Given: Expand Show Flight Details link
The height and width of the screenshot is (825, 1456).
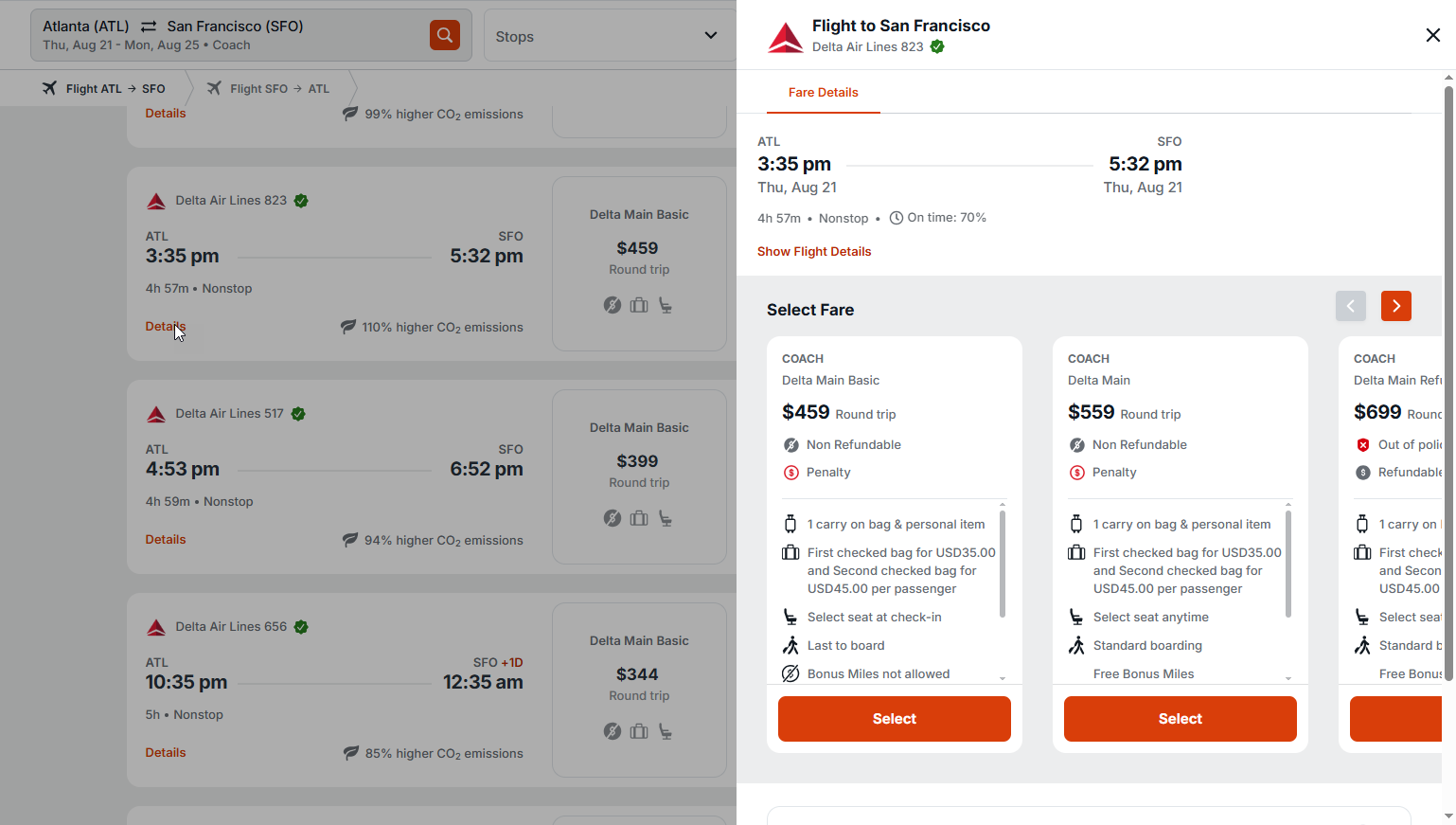Looking at the screenshot, I should pyautogui.click(x=814, y=251).
